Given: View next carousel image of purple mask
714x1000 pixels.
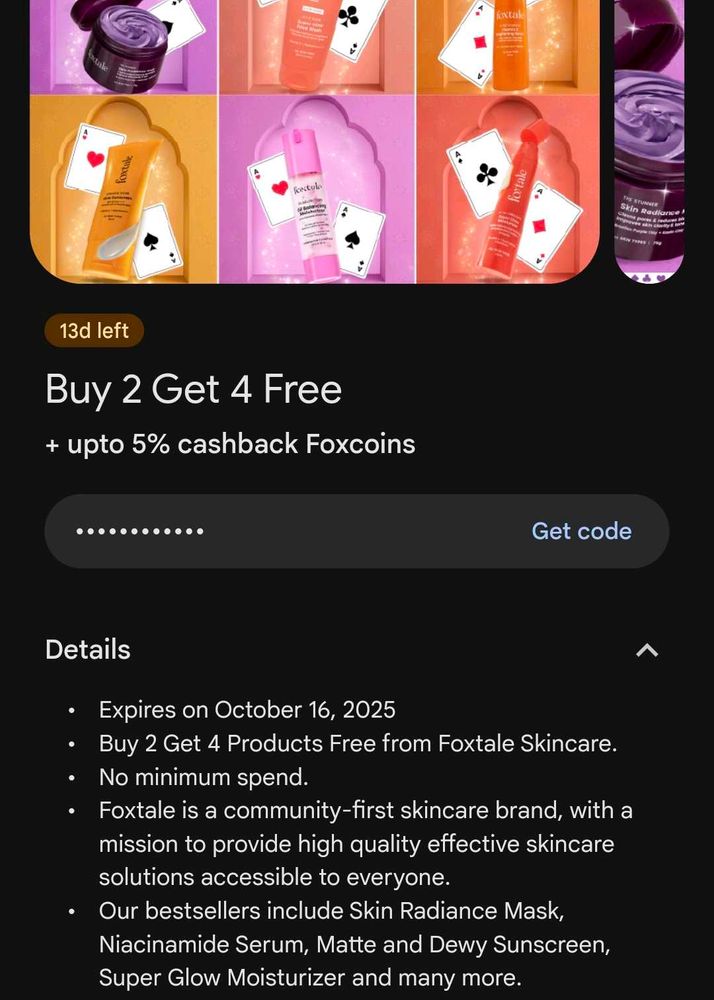Looking at the screenshot, I should coord(649,142).
